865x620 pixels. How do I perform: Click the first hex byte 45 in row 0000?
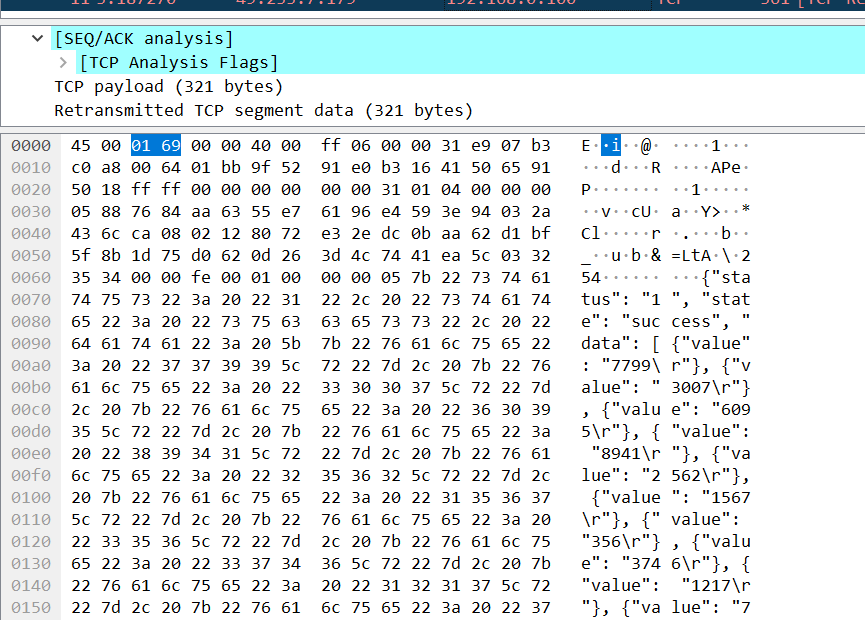pyautogui.click(x=82, y=146)
